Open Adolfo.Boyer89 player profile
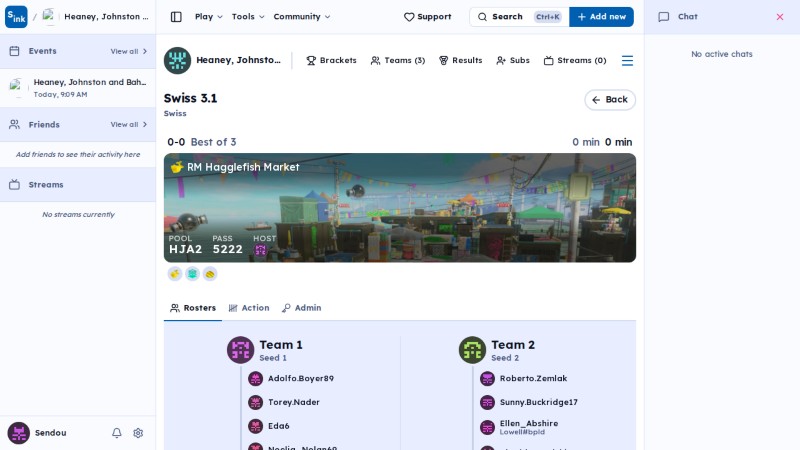Viewport: 800px width, 450px height. click(291, 379)
